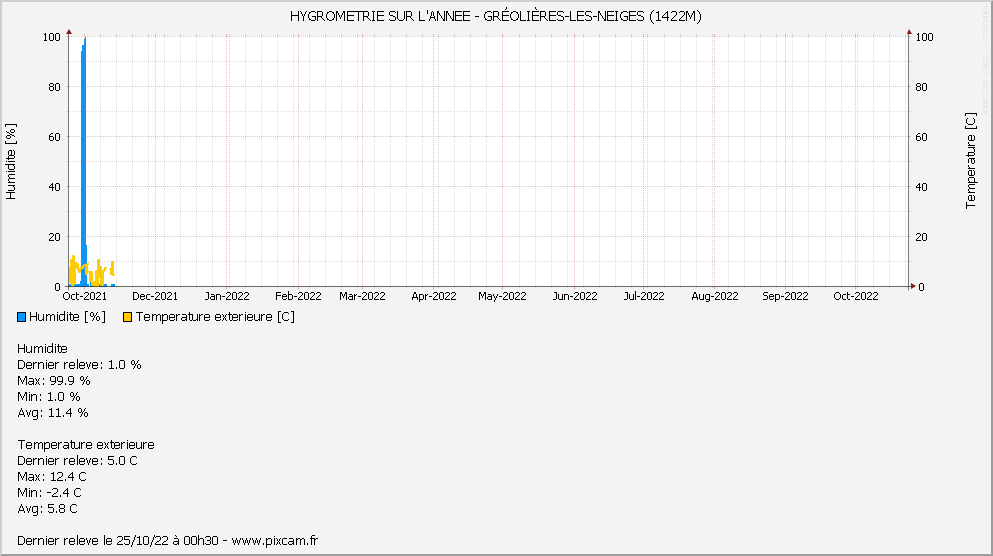Click the humidity Max: 99.9 % statistic
Viewport: 993px width, 556px height.
coord(54,380)
